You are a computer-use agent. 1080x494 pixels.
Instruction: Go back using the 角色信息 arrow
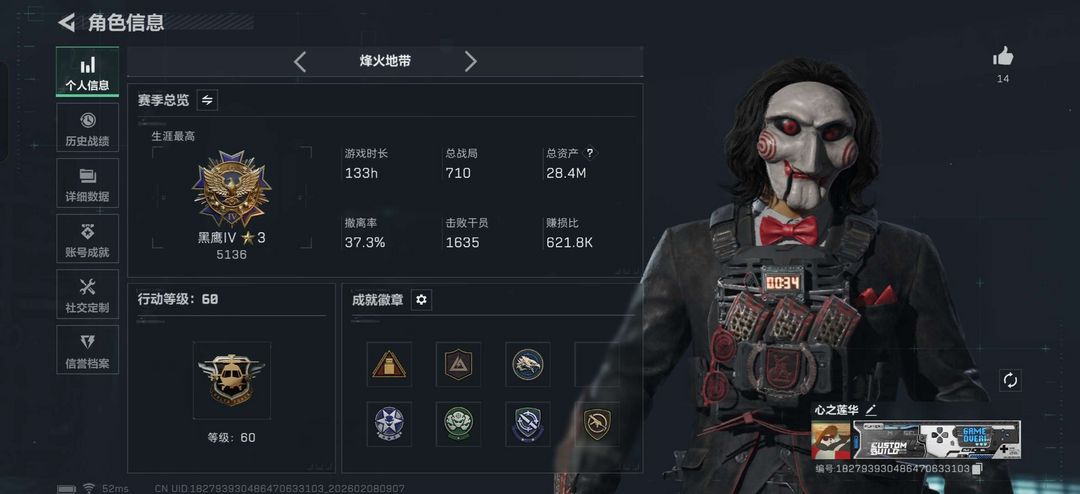(x=66, y=23)
